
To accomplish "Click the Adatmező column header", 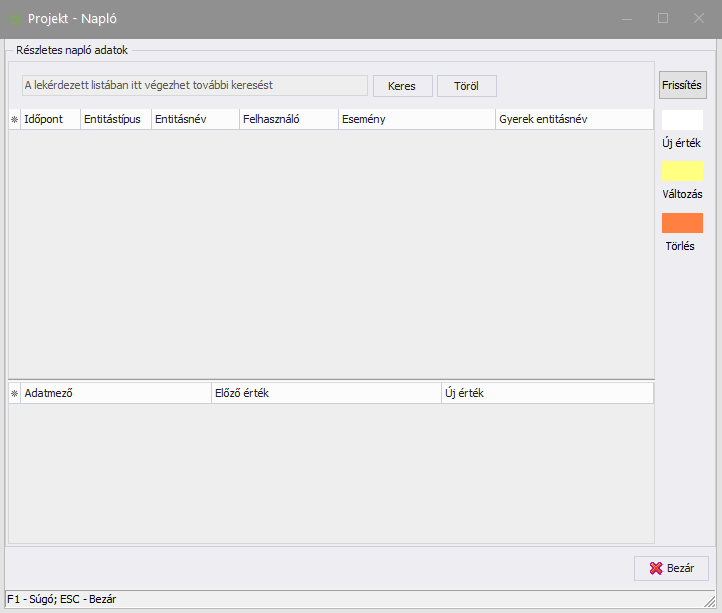I will (x=115, y=393).
